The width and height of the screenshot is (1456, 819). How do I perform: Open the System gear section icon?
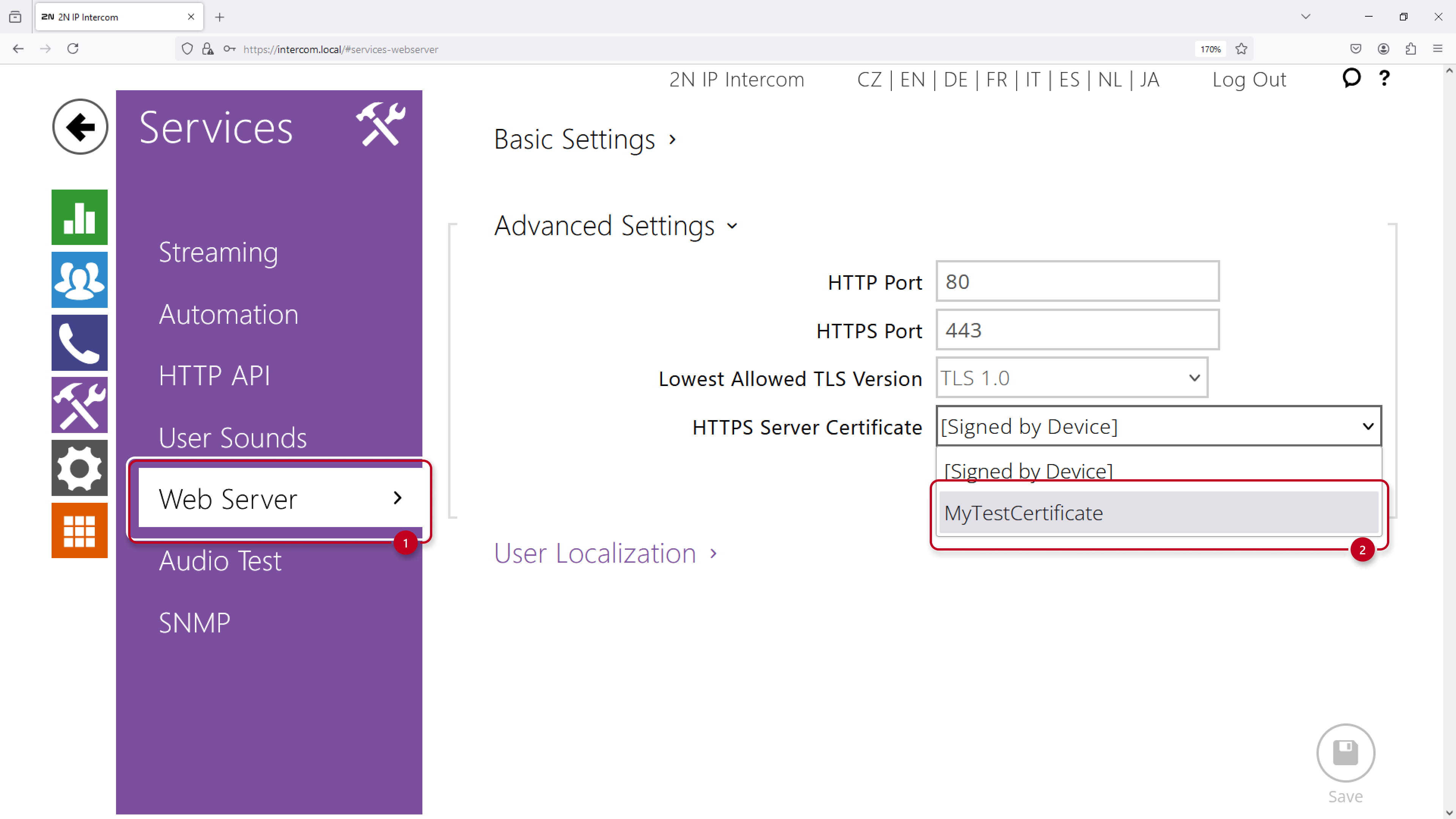pos(80,468)
